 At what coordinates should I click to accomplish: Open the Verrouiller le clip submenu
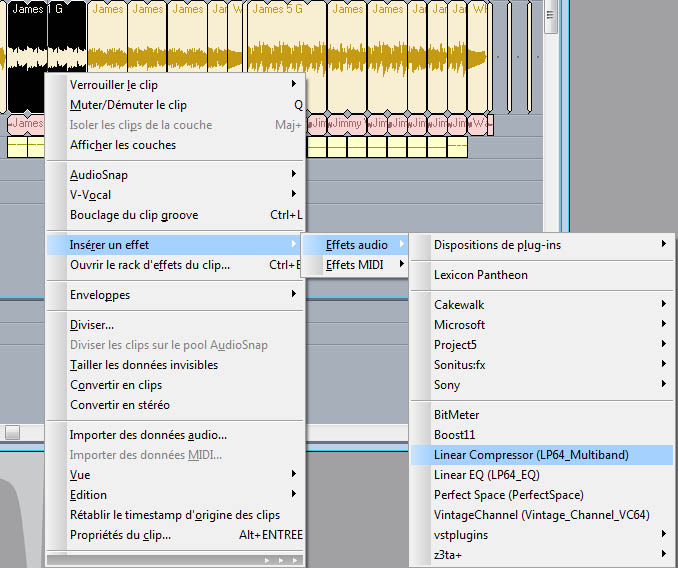[x=175, y=85]
